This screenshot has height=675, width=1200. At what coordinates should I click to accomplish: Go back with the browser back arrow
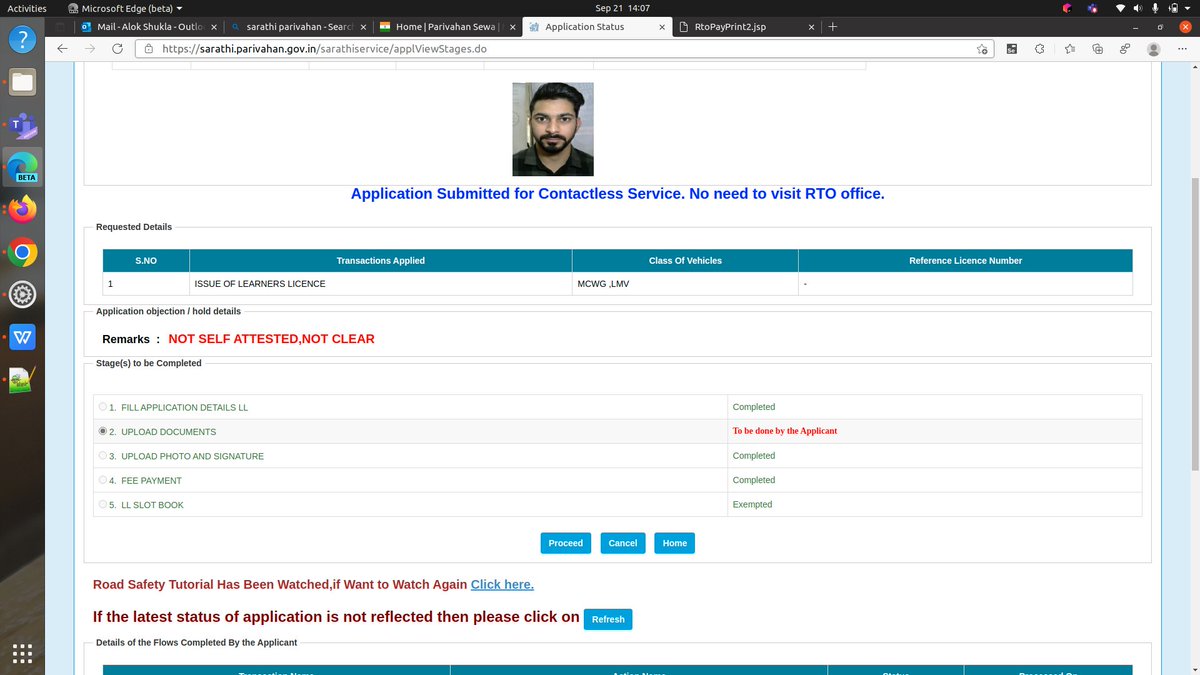(x=63, y=48)
